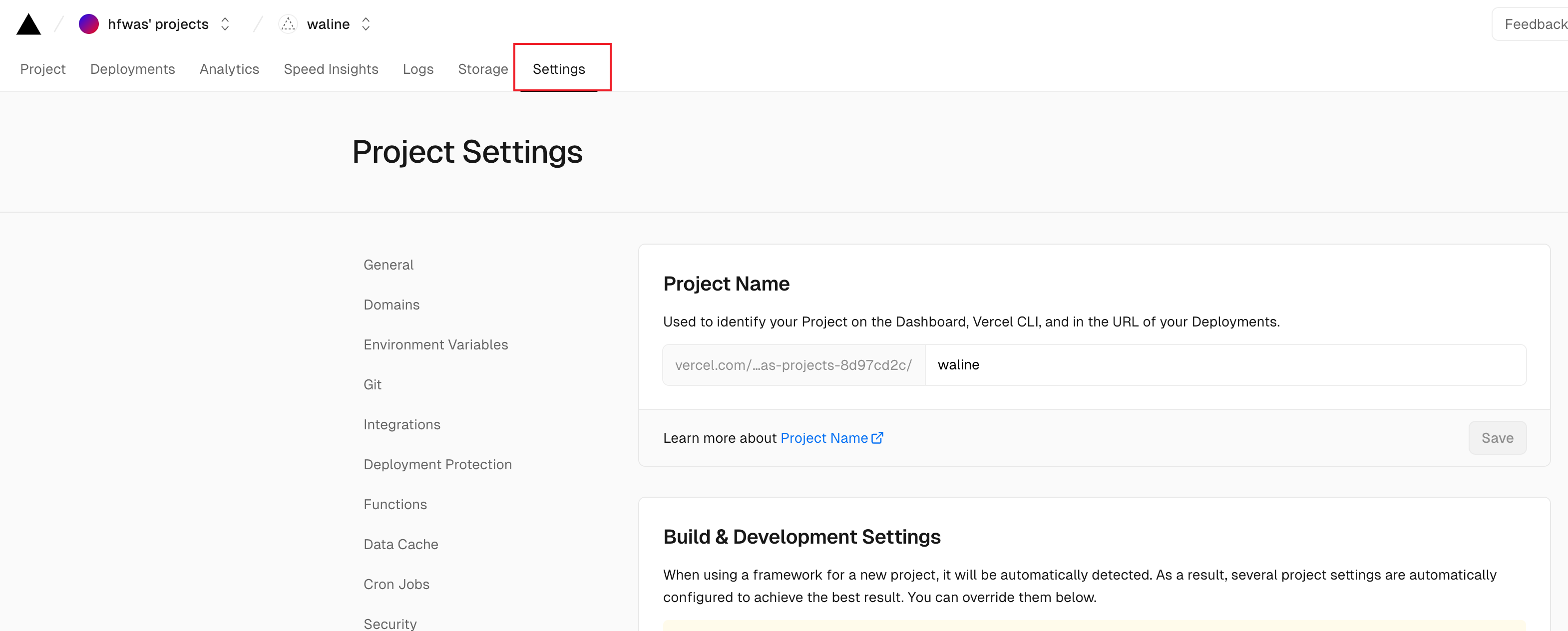Click the Settings tab
The height and width of the screenshot is (631, 1568).
[x=558, y=69]
